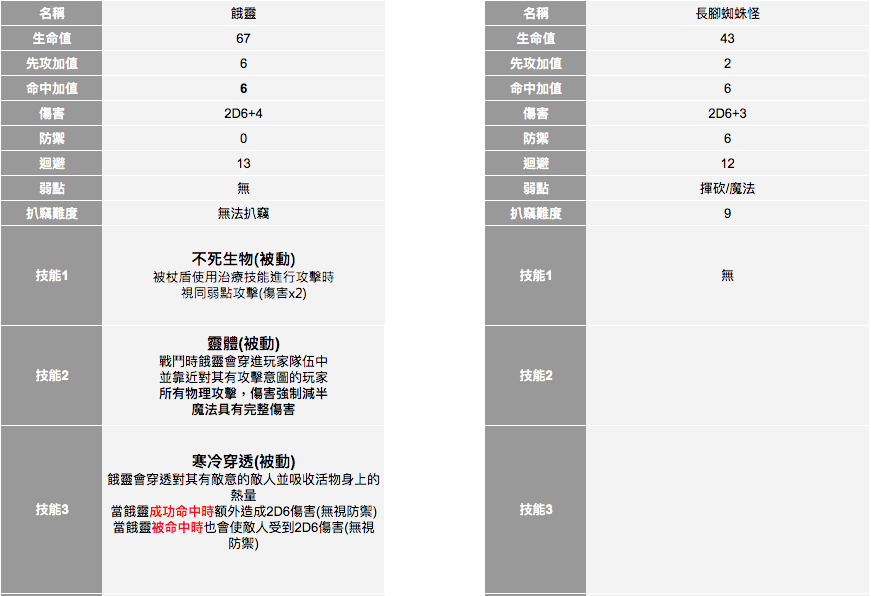The height and width of the screenshot is (596, 871).
Task: Click the 迴避 header in 餓靈's table
Action: pyautogui.click(x=52, y=163)
